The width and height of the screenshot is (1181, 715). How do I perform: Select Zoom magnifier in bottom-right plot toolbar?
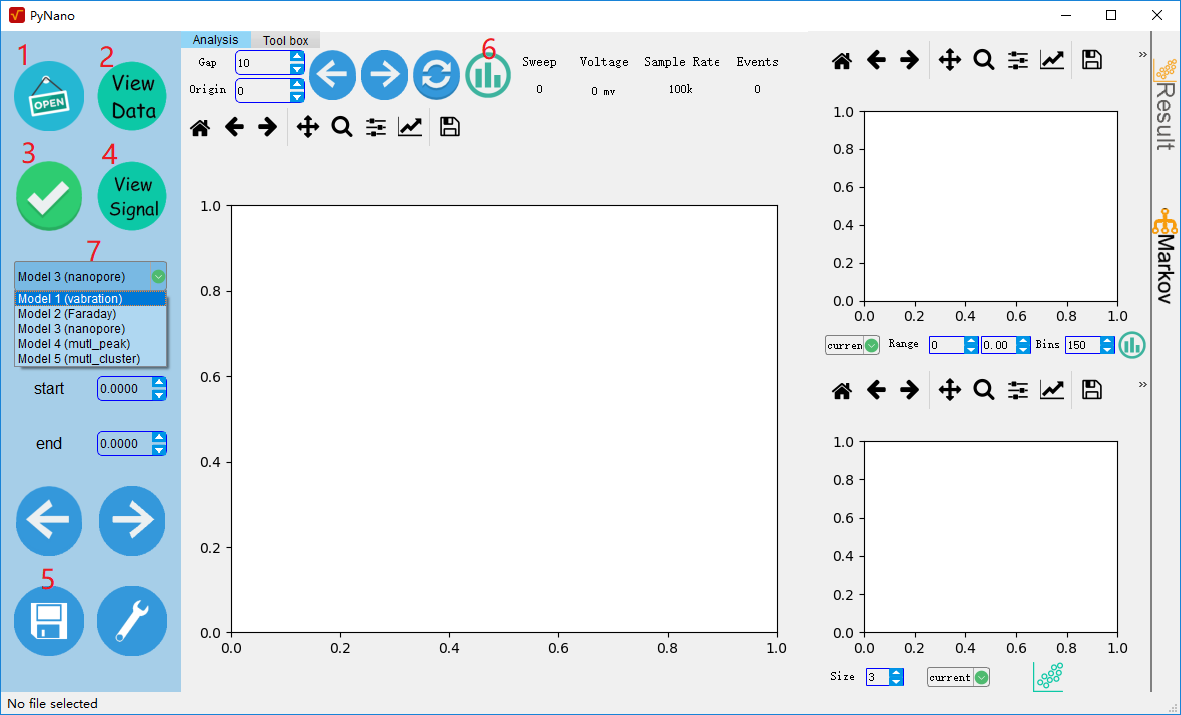[984, 390]
